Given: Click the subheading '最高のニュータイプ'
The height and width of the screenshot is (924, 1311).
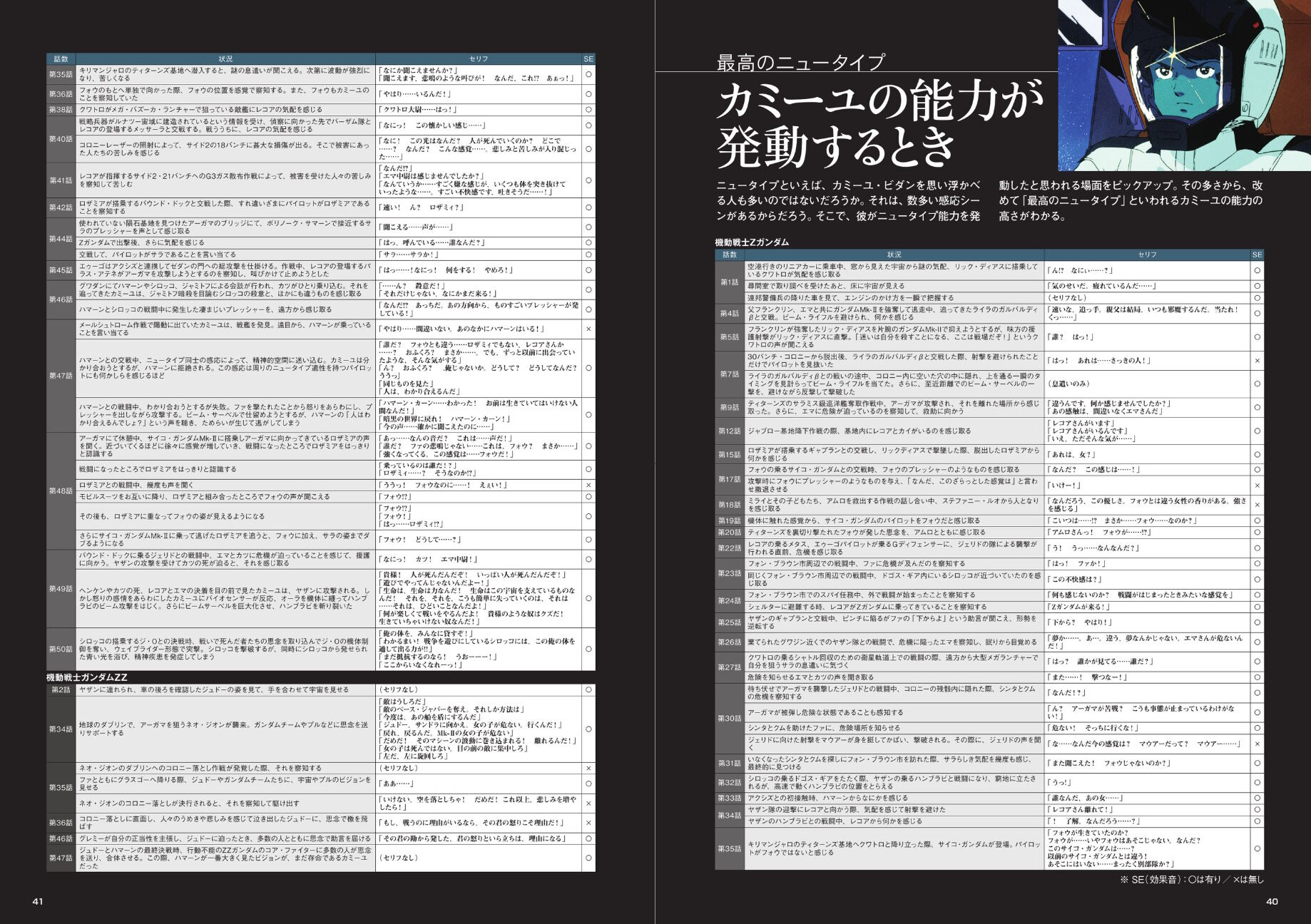Looking at the screenshot, I should pos(800,63).
